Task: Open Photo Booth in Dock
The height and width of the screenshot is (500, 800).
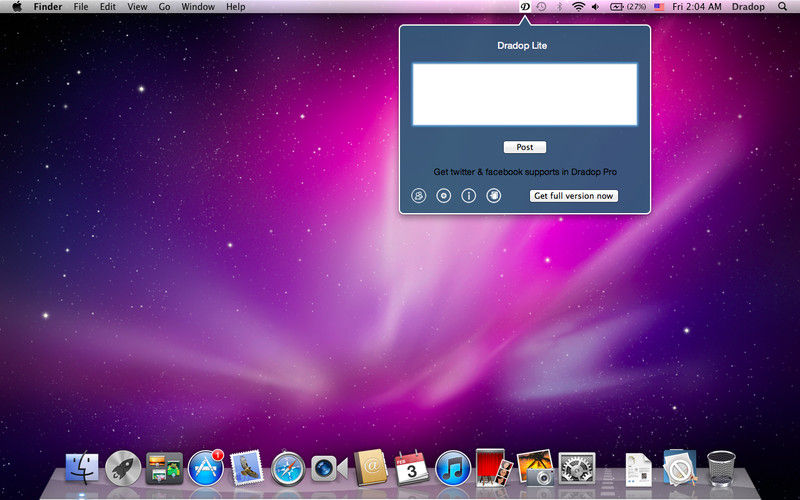Action: click(493, 467)
